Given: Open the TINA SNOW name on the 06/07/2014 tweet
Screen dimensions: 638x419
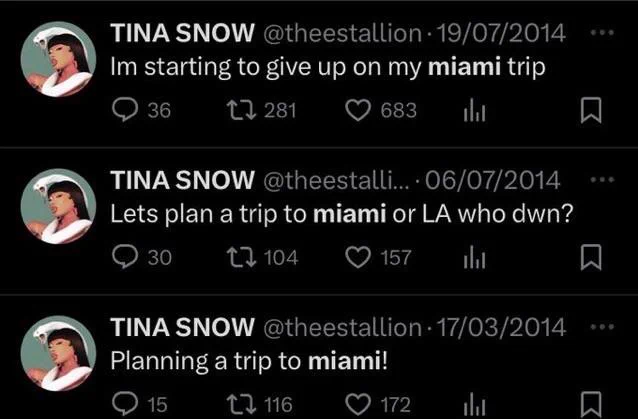Looking at the screenshot, I should tap(182, 180).
